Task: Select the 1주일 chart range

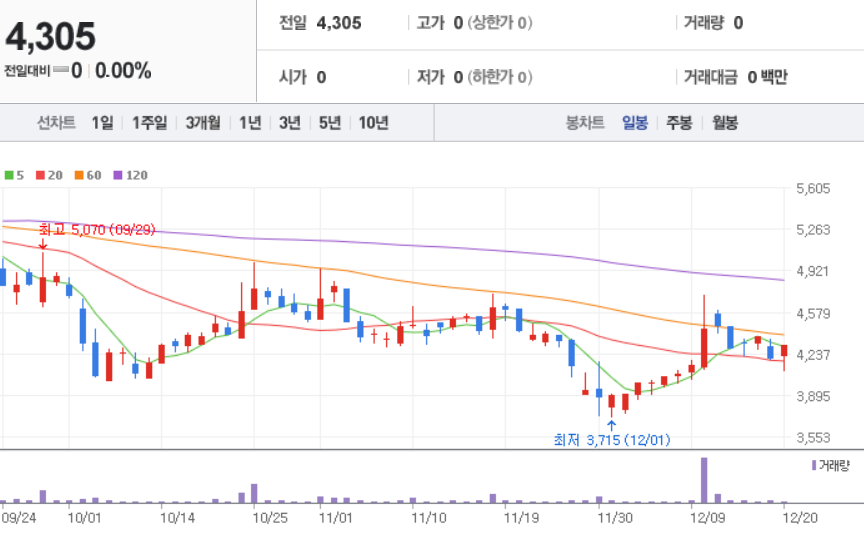Action: (149, 122)
